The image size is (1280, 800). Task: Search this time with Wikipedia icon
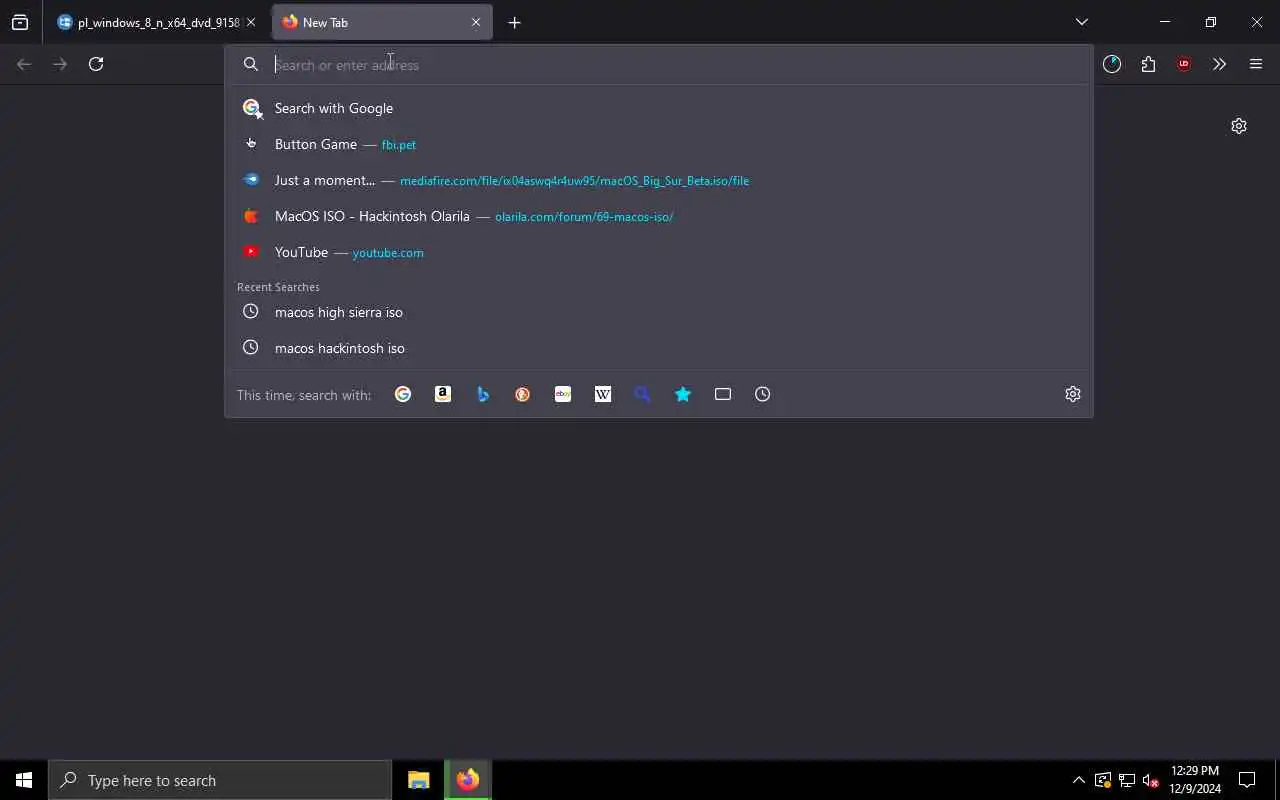(x=603, y=394)
